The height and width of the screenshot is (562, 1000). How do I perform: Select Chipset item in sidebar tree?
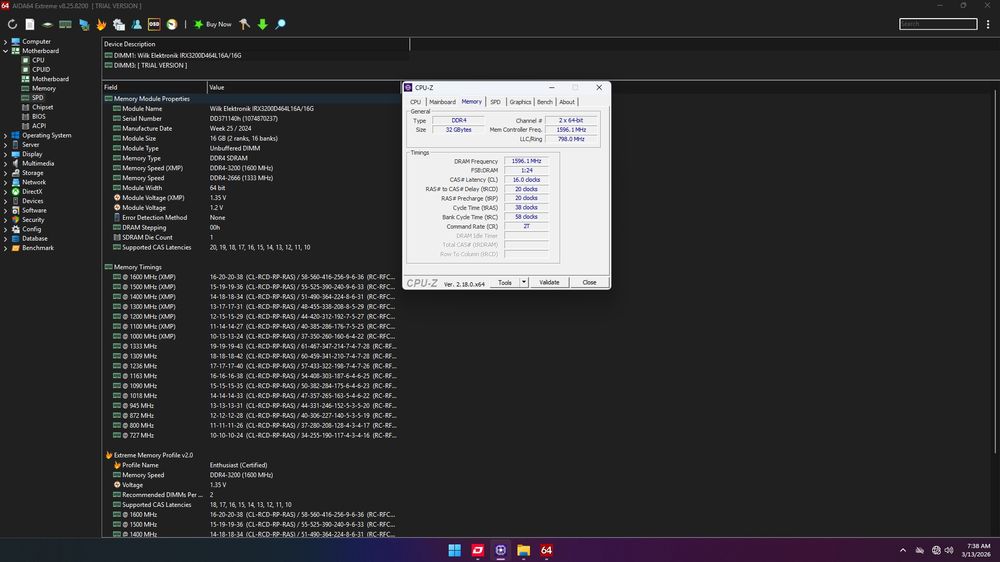pos(42,107)
